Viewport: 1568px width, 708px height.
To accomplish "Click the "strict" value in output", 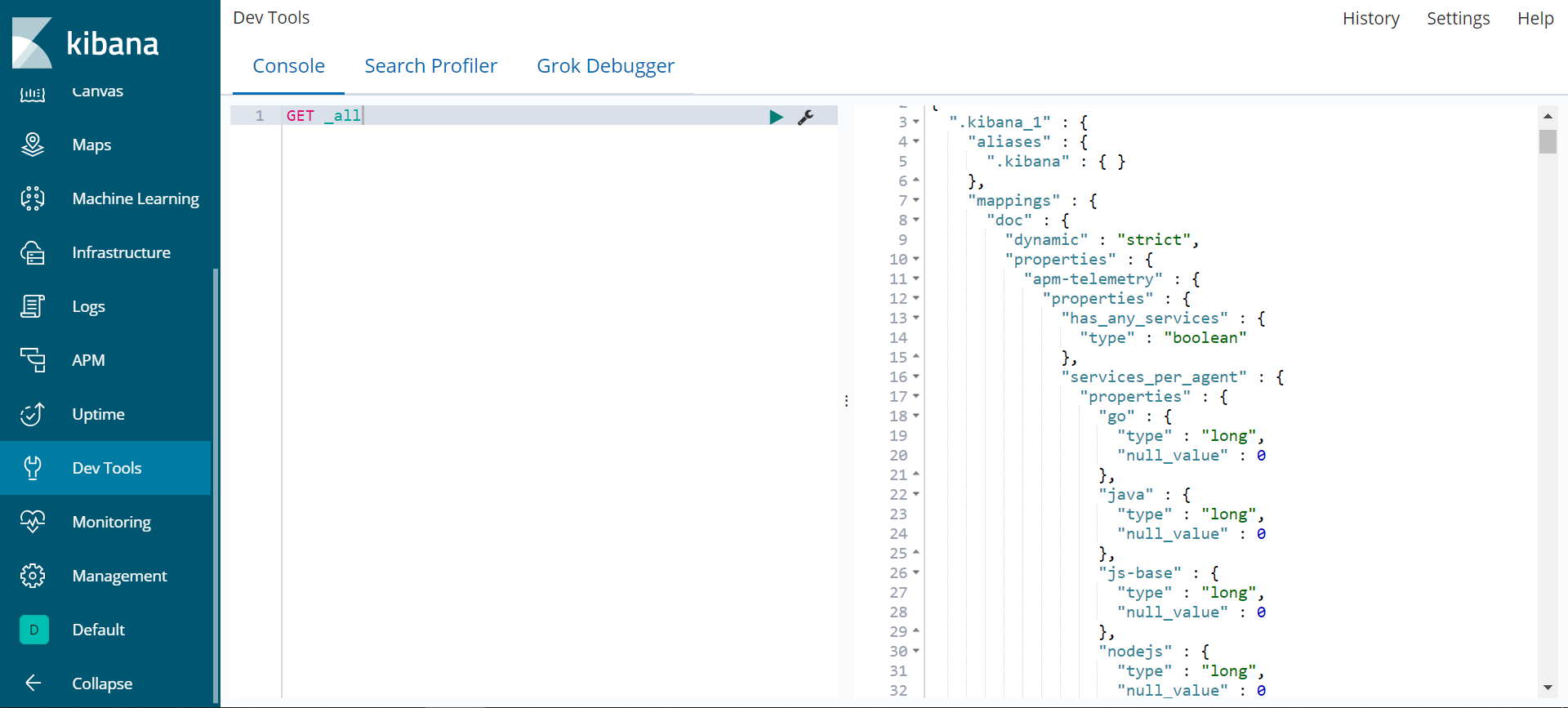I will 1154,239.
